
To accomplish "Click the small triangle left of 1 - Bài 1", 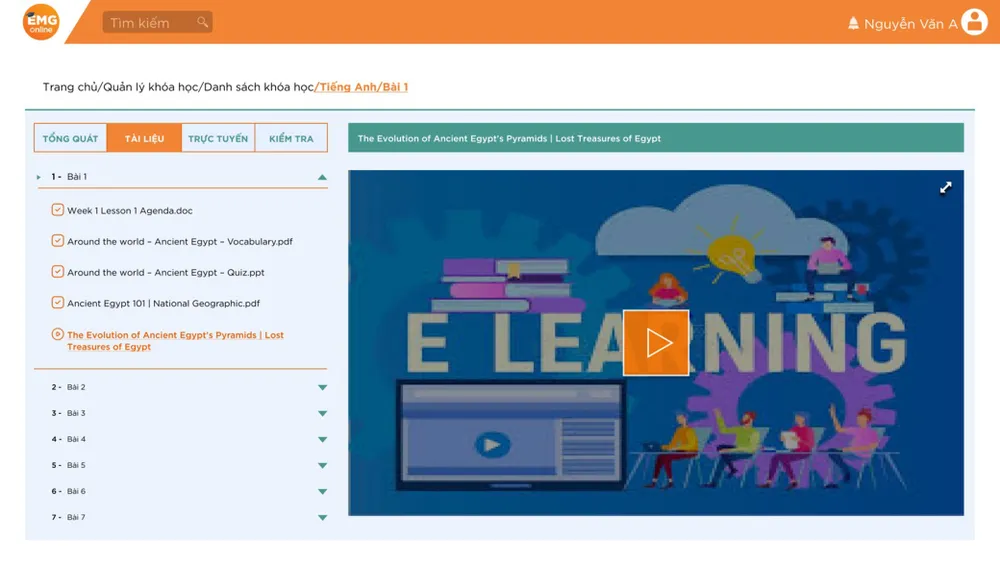I will coord(39,177).
